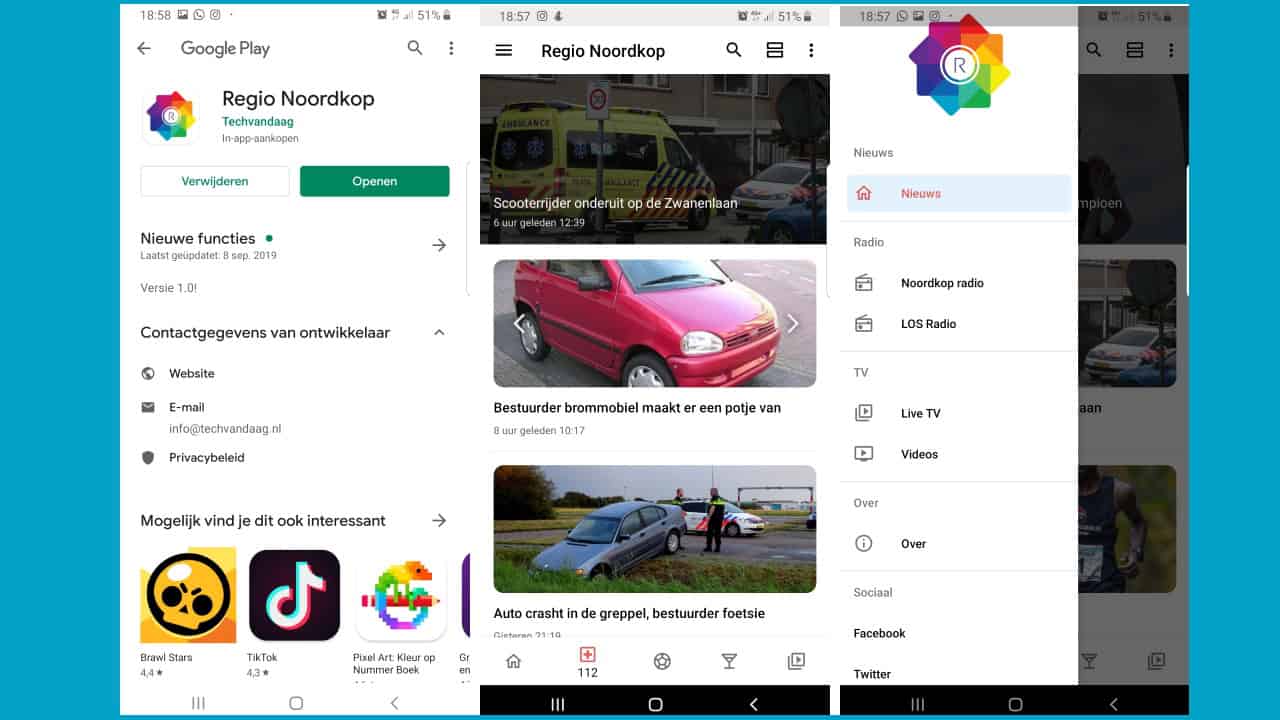Click the Verwijderen button

pyautogui.click(x=215, y=181)
